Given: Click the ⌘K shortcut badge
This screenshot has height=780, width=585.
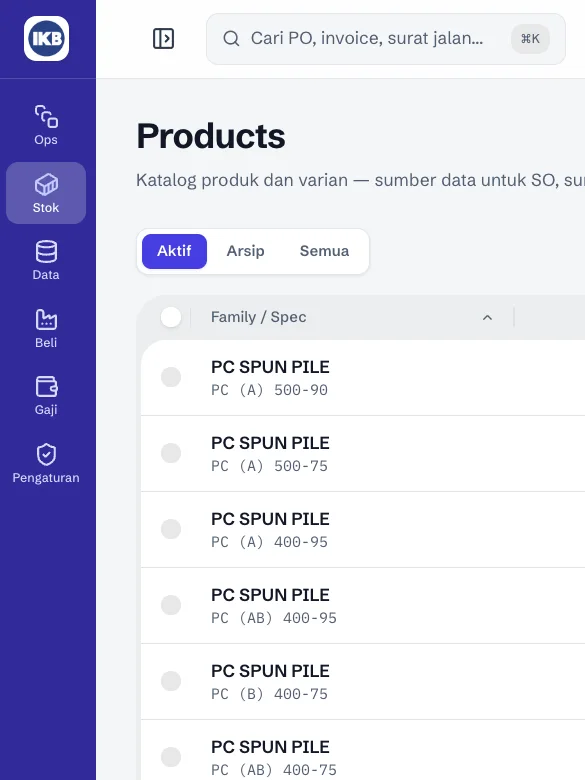Looking at the screenshot, I should coord(530,39).
